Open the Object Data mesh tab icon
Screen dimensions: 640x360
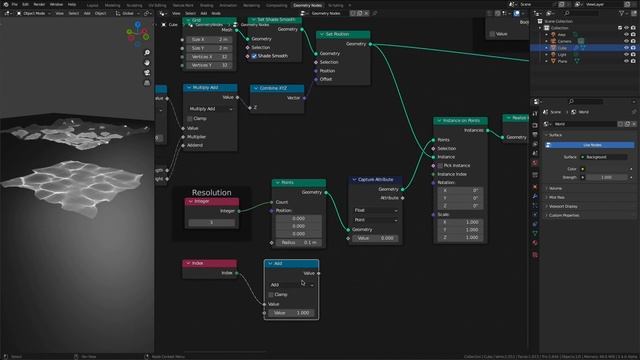point(535,233)
